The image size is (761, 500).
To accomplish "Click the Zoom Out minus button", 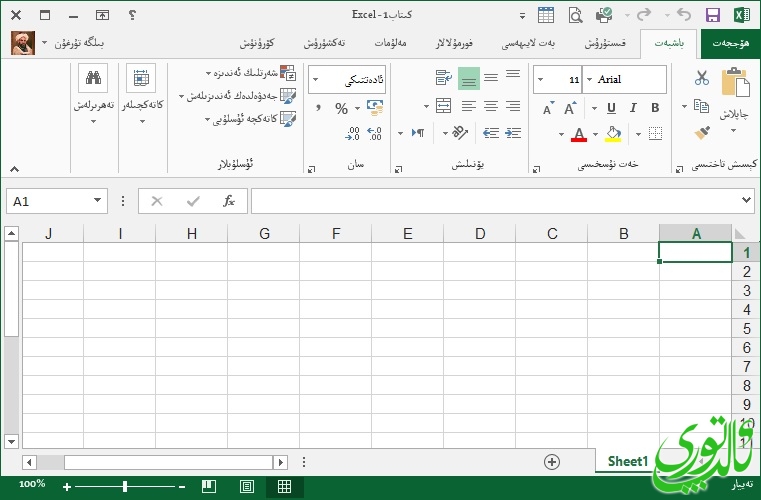I will coord(182,486).
